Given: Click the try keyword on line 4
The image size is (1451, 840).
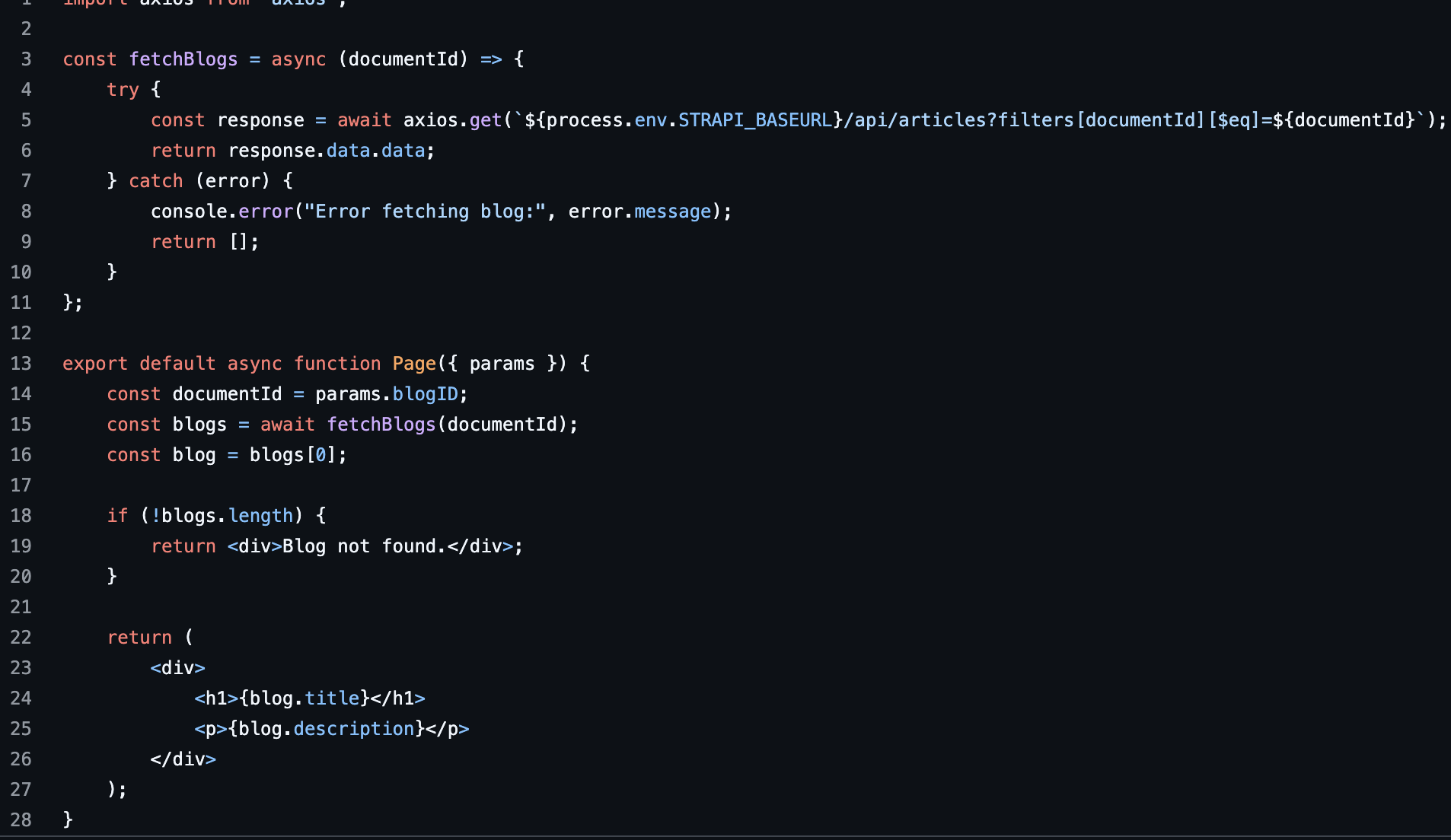Looking at the screenshot, I should click(123, 90).
